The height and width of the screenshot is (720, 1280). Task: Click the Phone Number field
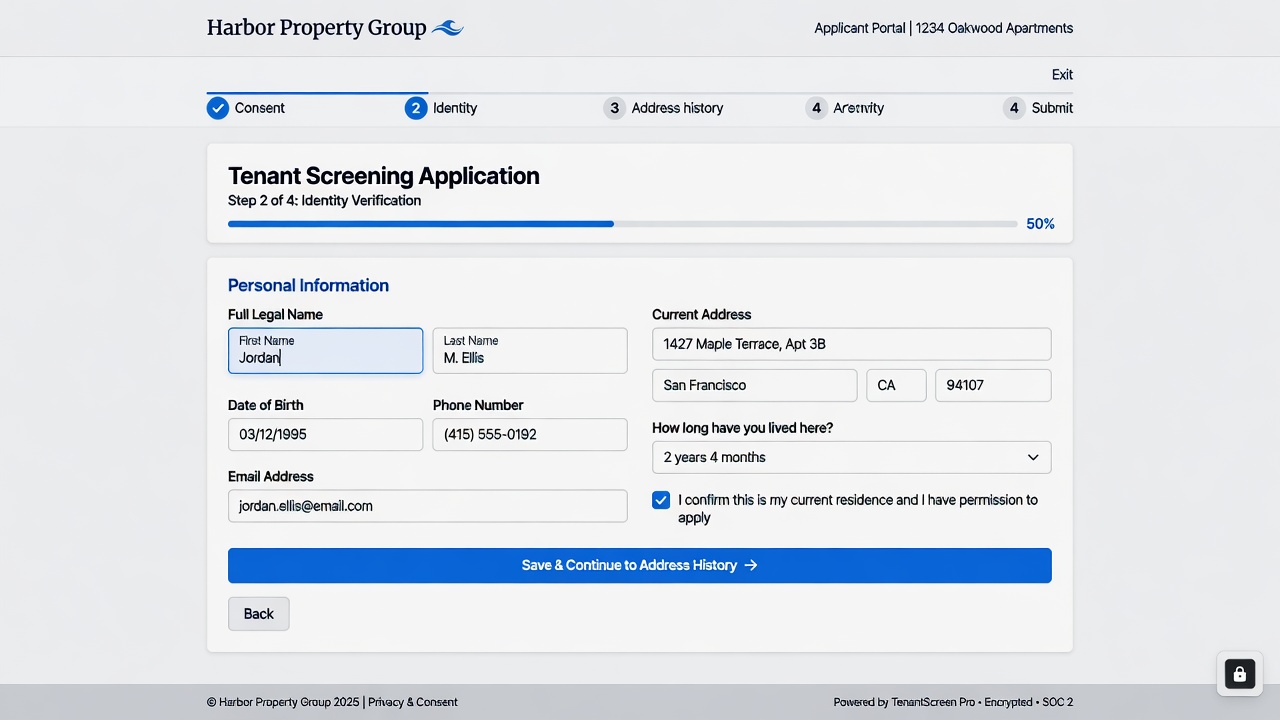(x=530, y=435)
